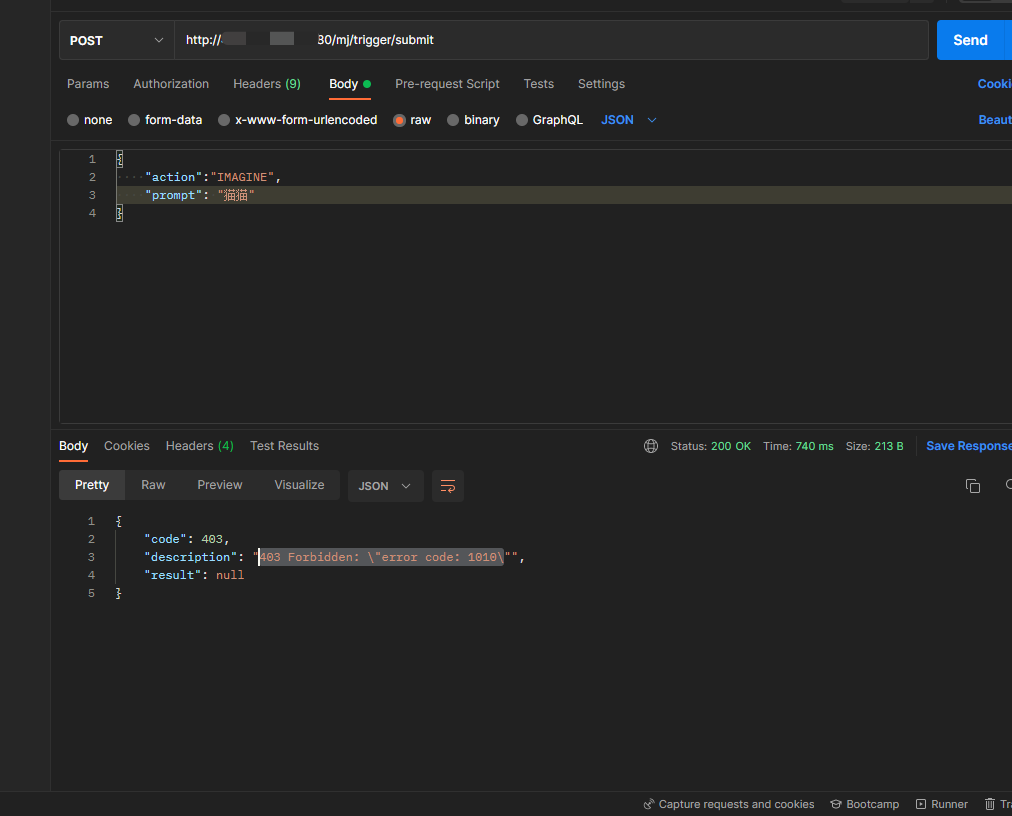The image size is (1012, 816).
Task: Toggle line wrapping in the response viewer
Action: [447, 486]
